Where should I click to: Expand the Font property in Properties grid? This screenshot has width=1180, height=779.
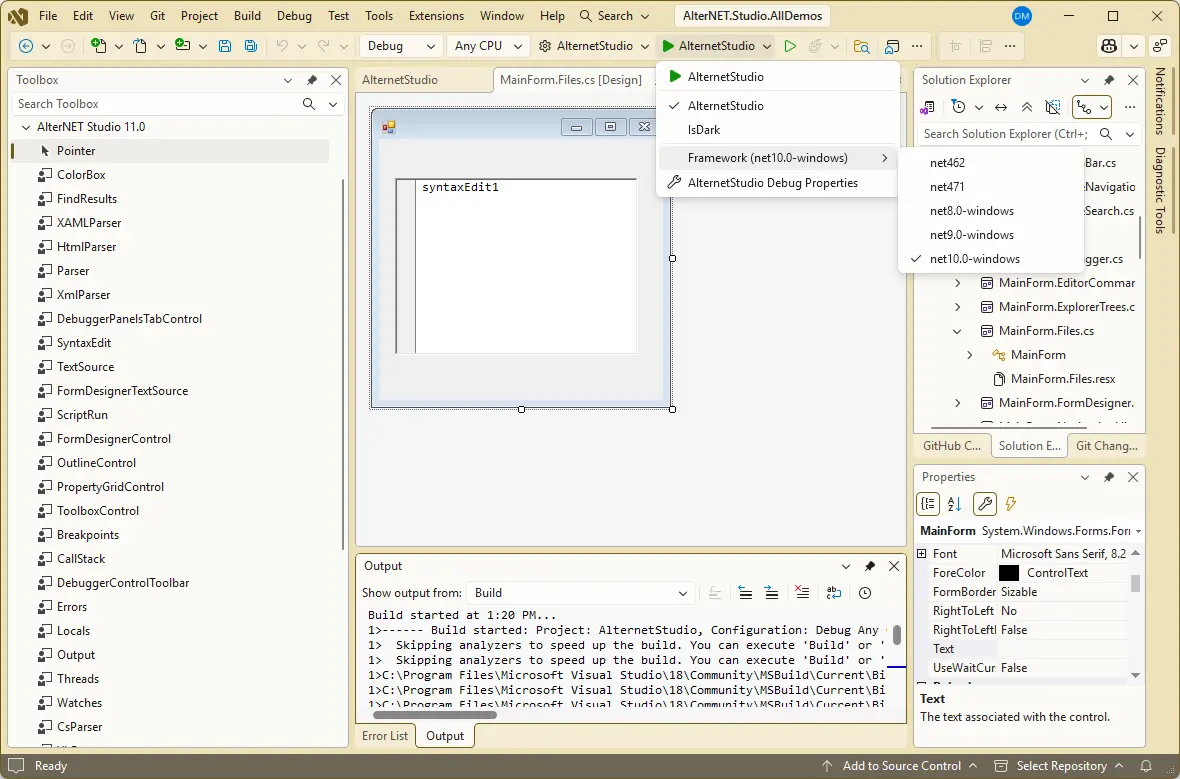click(x=922, y=554)
